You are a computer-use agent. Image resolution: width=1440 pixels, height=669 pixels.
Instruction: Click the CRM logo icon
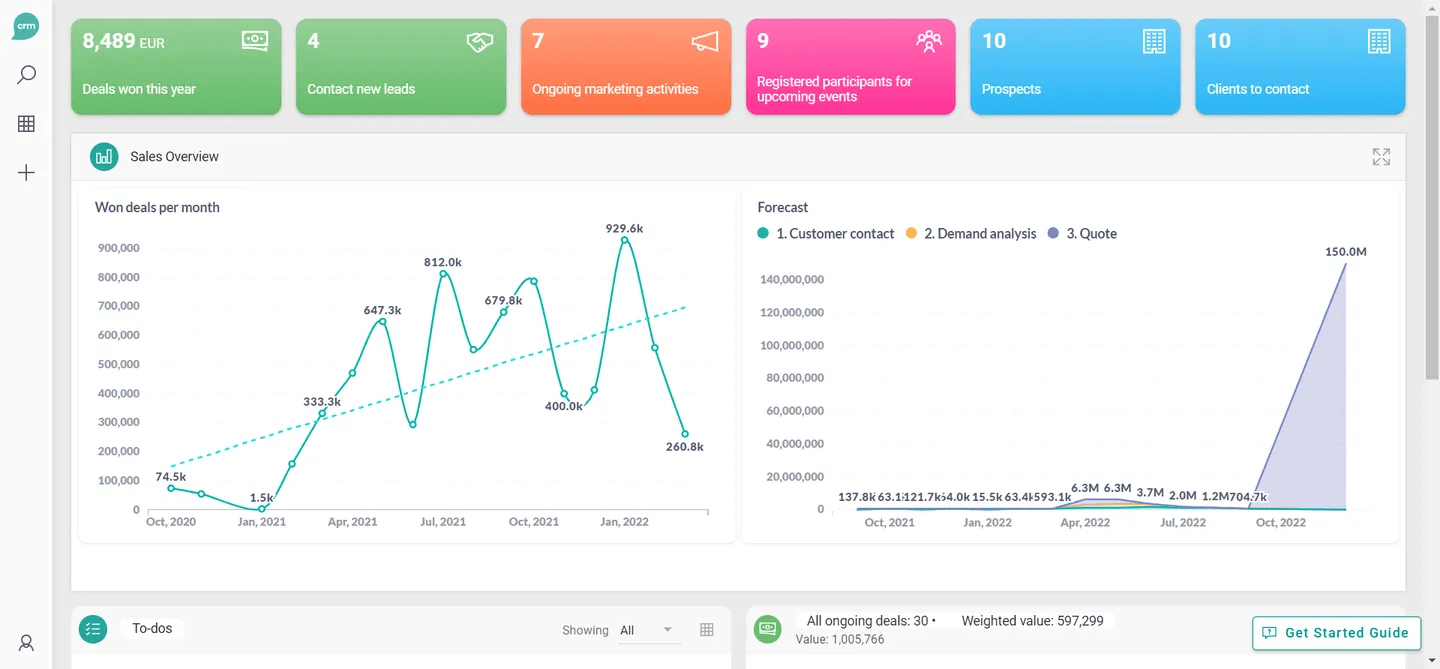pos(26,26)
